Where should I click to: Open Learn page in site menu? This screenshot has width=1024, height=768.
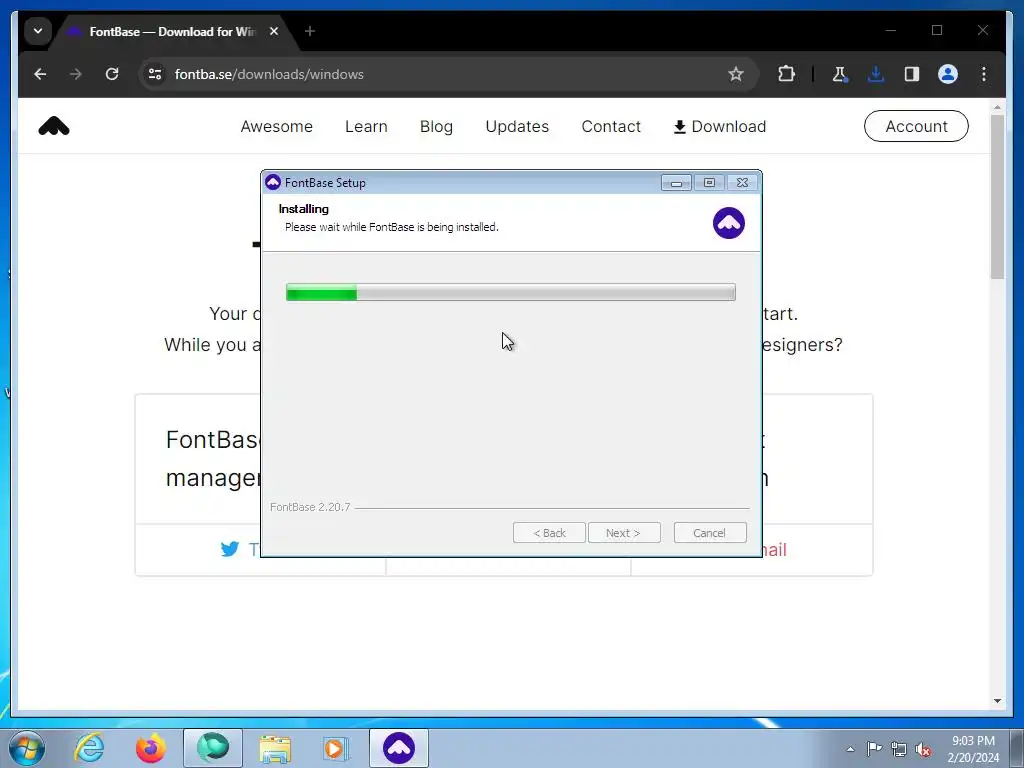point(366,127)
